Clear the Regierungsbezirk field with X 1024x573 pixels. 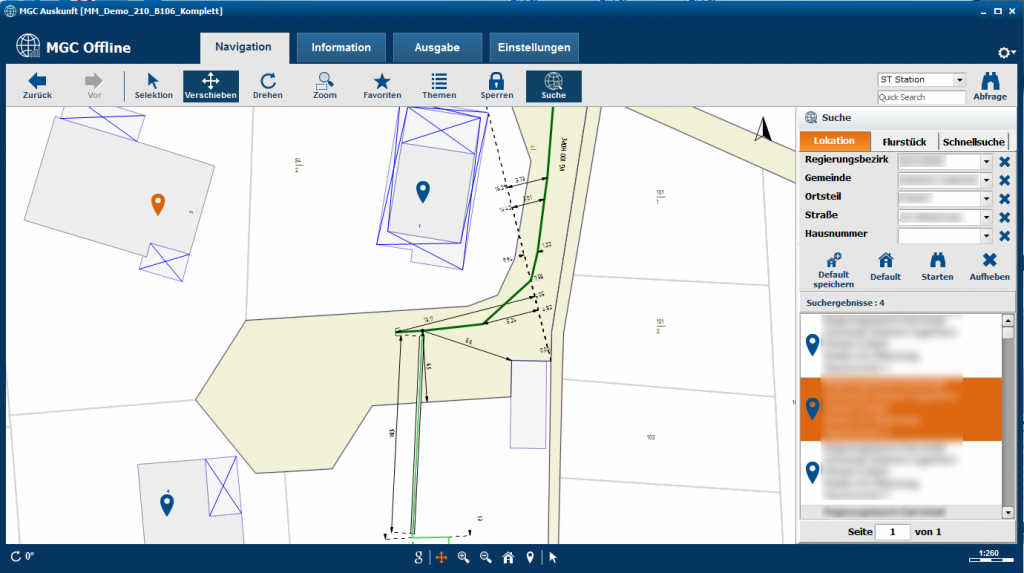pyautogui.click(x=1004, y=161)
